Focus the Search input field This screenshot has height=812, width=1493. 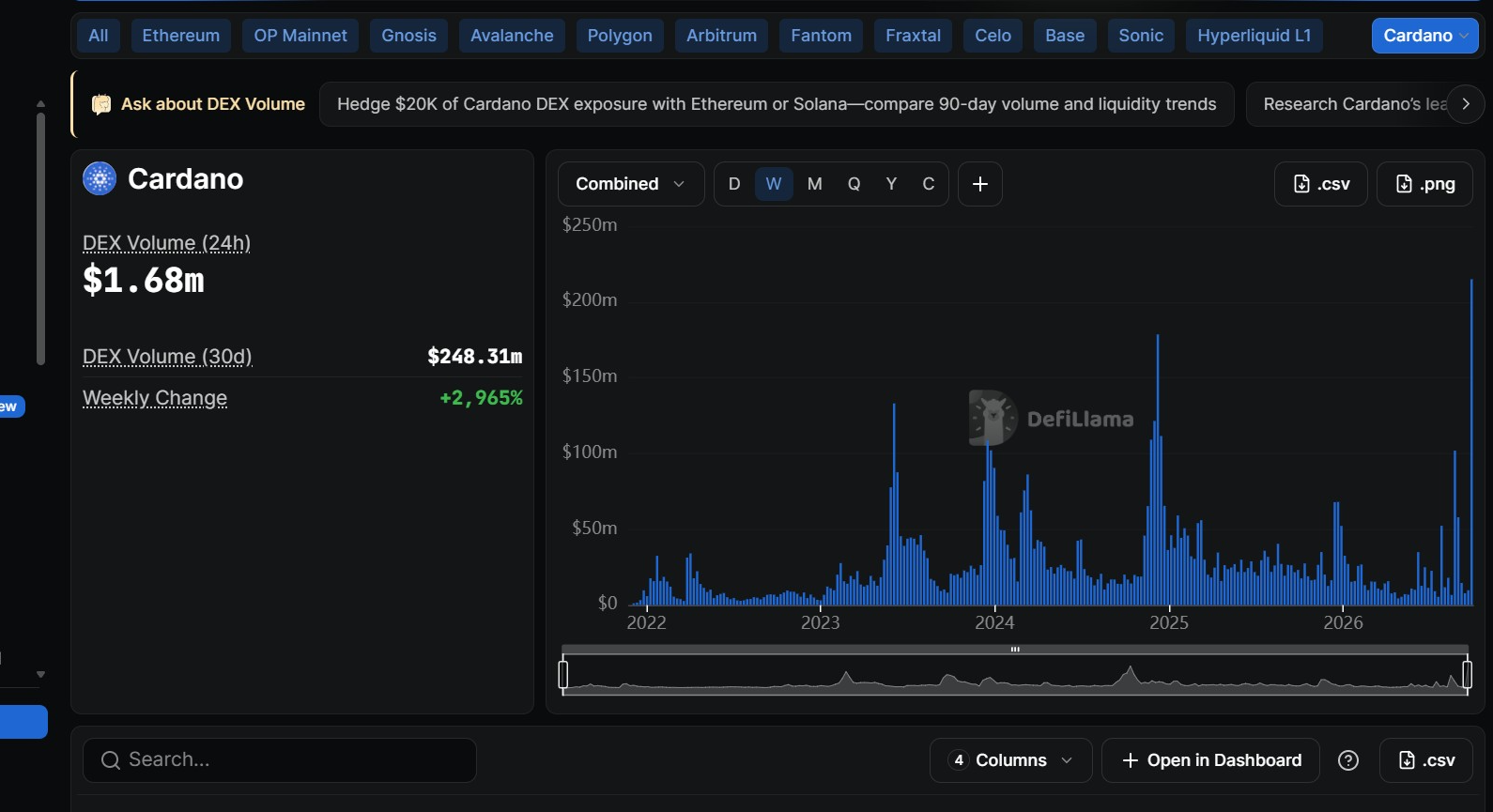point(280,760)
